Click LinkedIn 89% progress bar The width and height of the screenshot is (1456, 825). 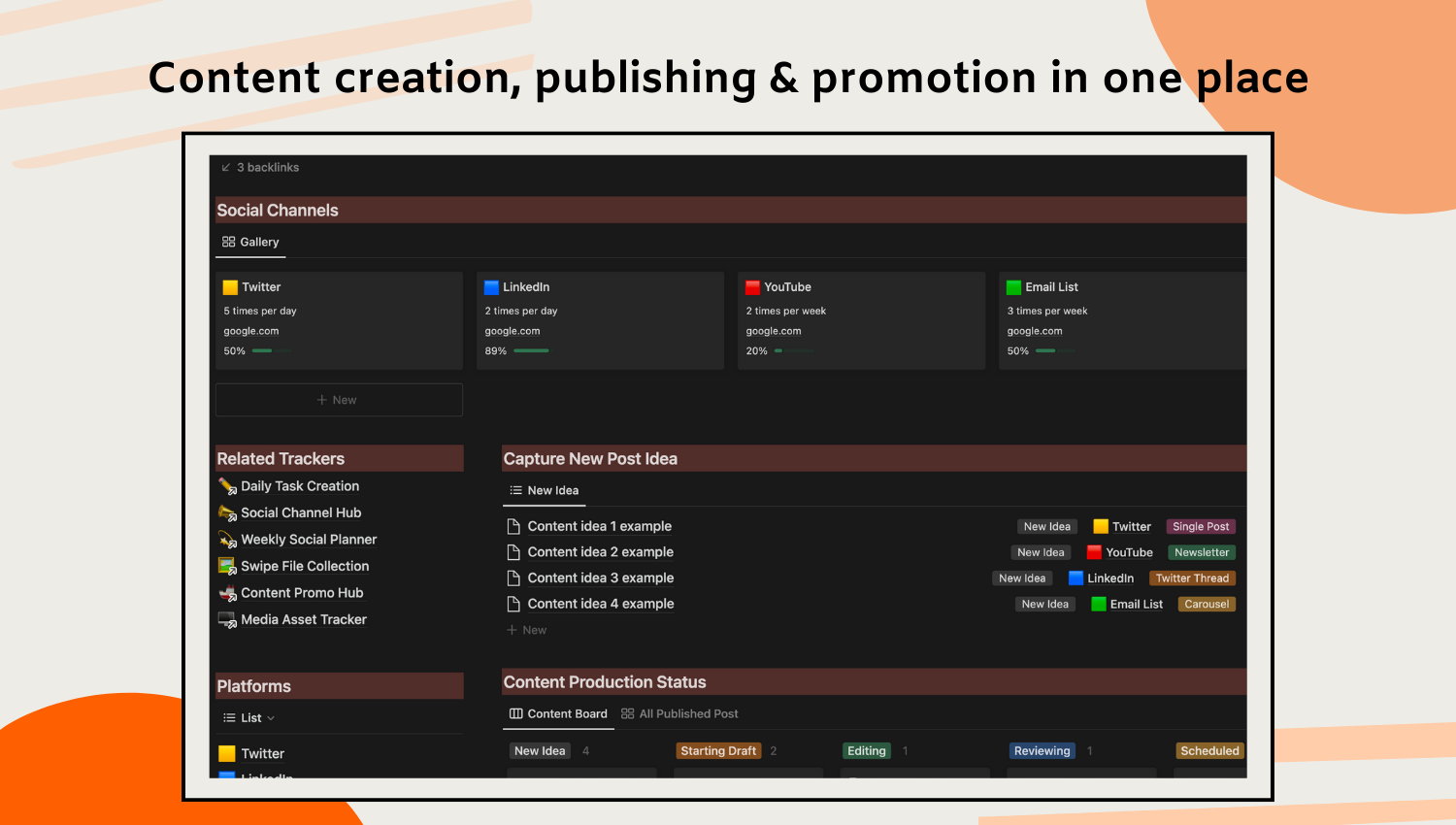pos(533,351)
